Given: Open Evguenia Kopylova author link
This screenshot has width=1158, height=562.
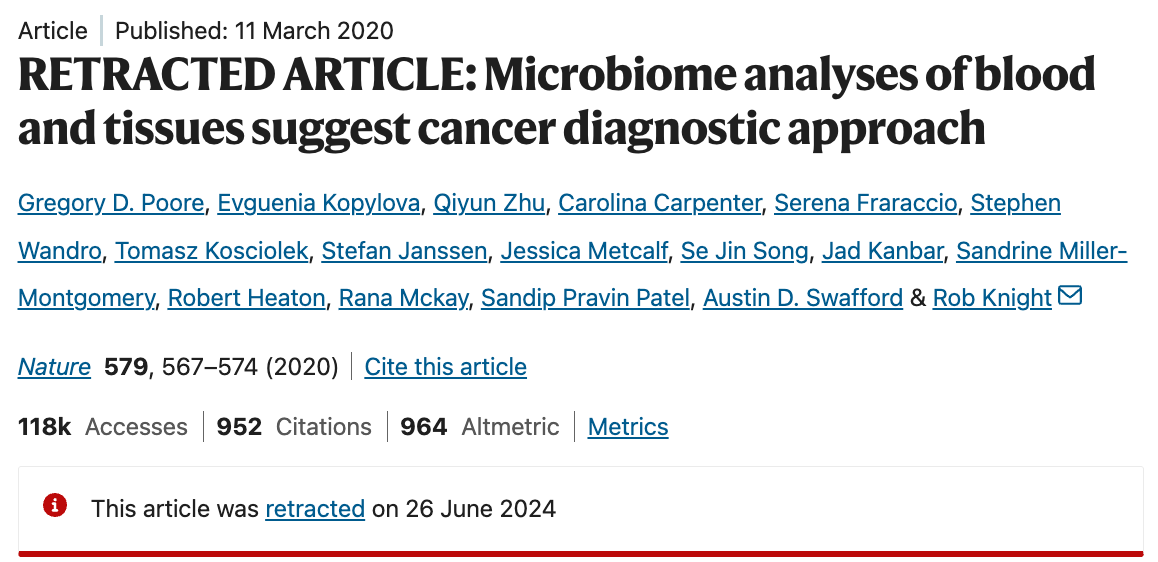Looking at the screenshot, I should click(320, 203).
